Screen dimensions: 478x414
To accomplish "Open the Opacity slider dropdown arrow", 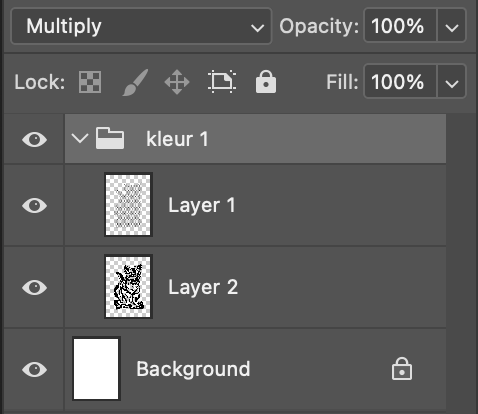I will point(452,26).
